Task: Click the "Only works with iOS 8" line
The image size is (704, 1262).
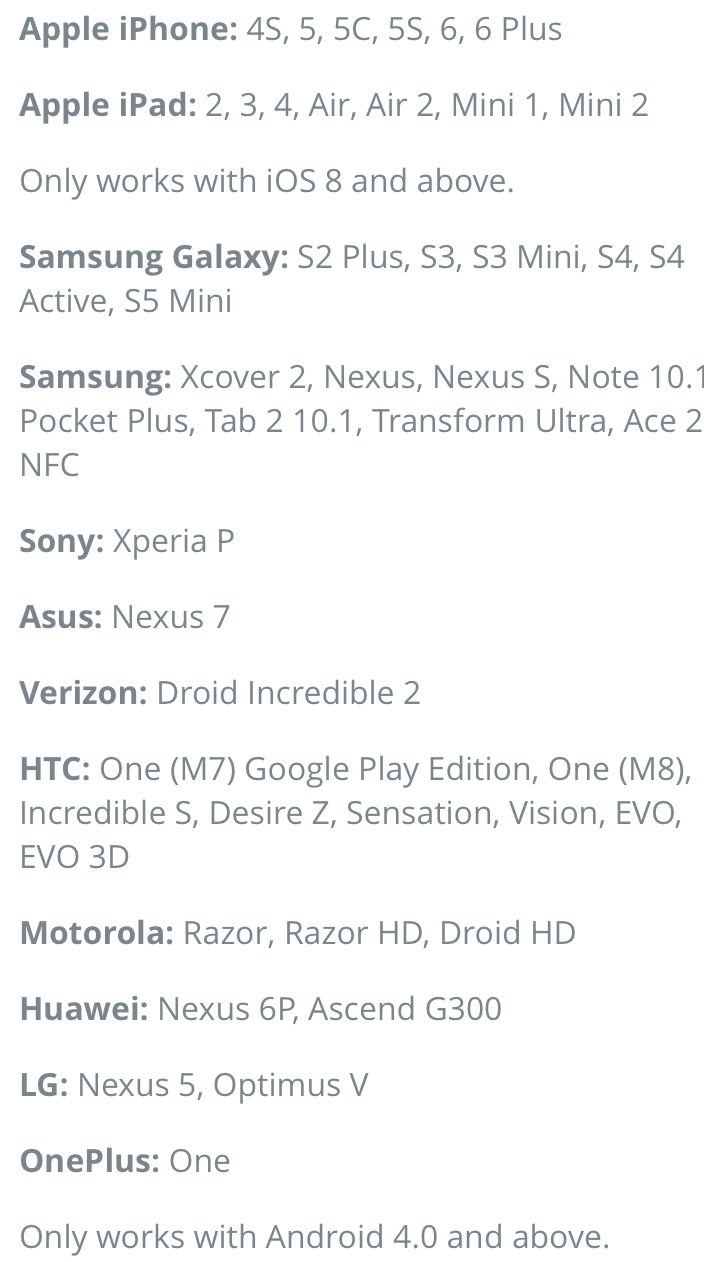Action: point(266,181)
